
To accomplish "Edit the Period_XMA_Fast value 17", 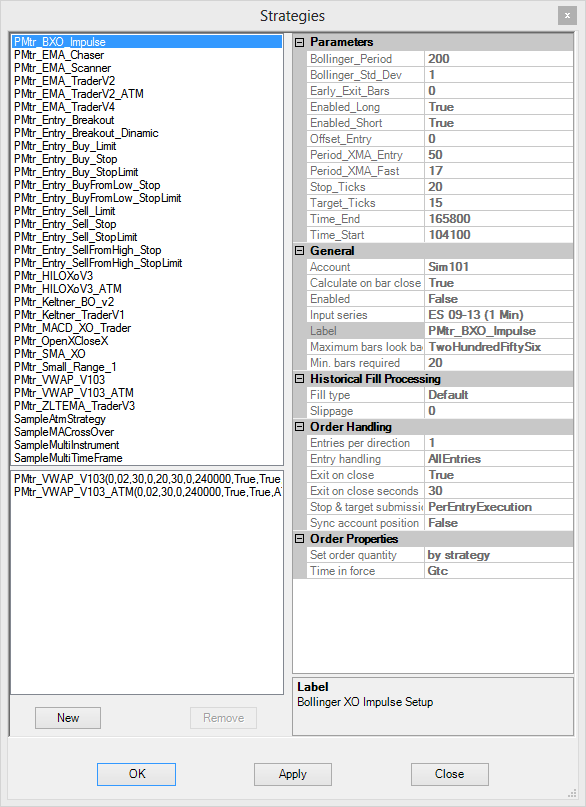I will (x=499, y=170).
